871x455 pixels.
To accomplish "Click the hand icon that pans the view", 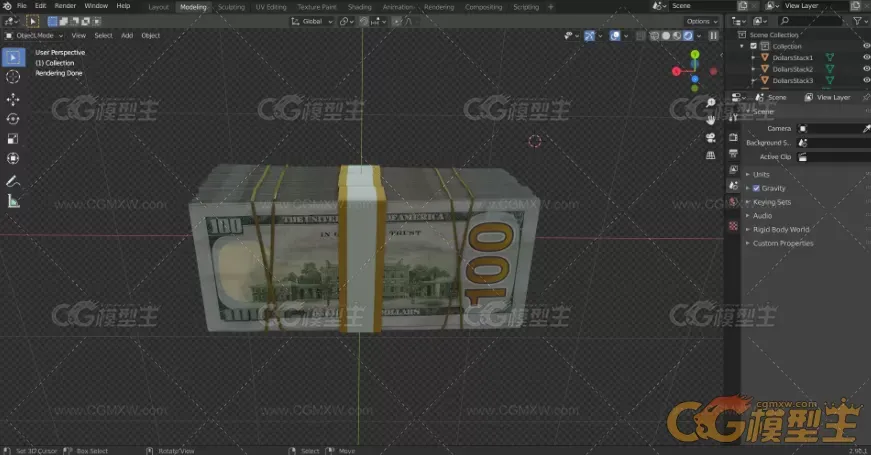I will pyautogui.click(x=710, y=119).
